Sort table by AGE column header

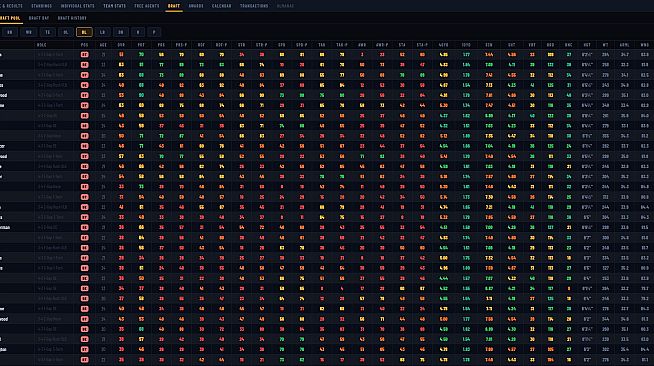point(103,45)
